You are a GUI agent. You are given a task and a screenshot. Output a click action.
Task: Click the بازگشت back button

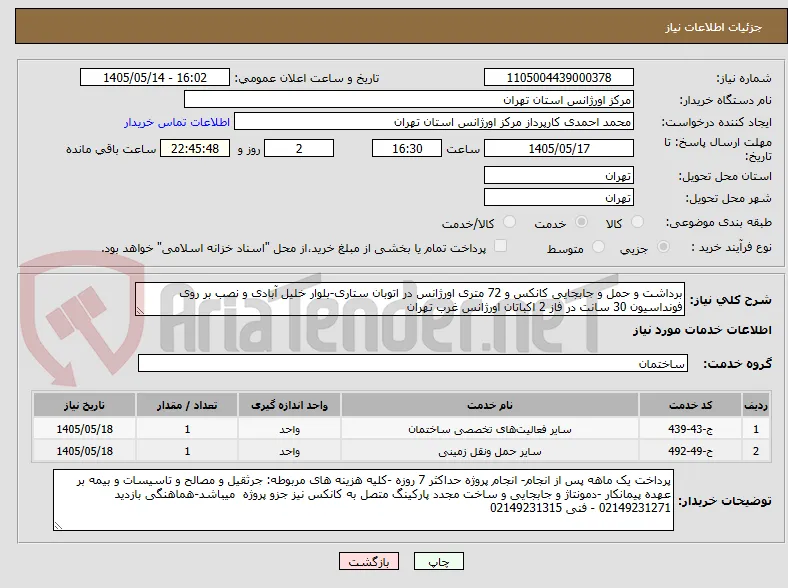(x=369, y=561)
